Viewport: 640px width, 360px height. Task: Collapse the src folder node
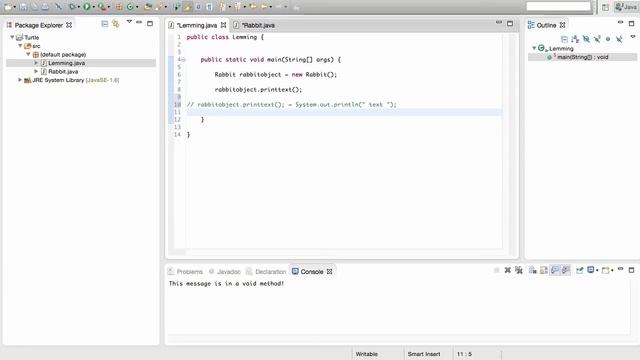[x=20, y=46]
